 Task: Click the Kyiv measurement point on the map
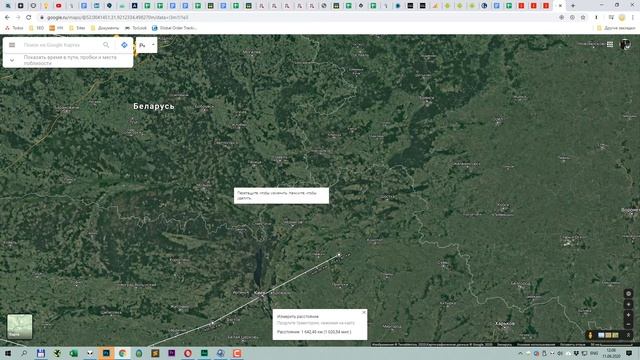coord(262,297)
